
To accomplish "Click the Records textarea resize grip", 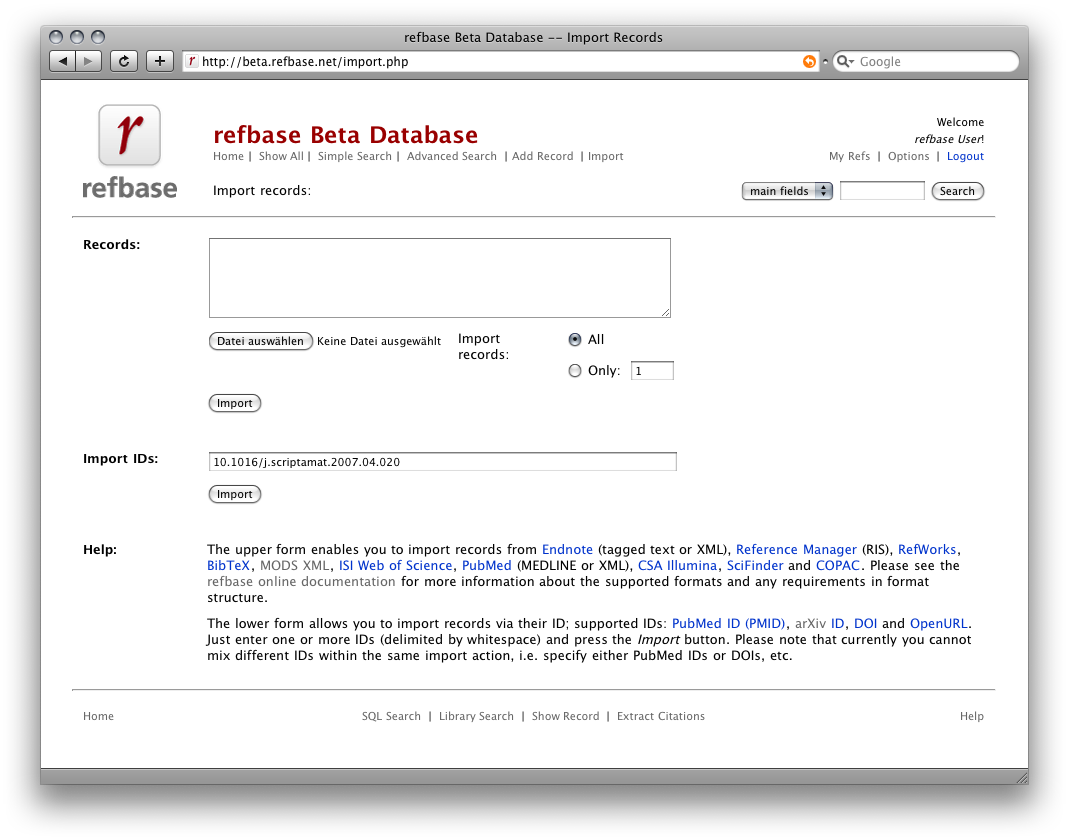I will click(665, 312).
